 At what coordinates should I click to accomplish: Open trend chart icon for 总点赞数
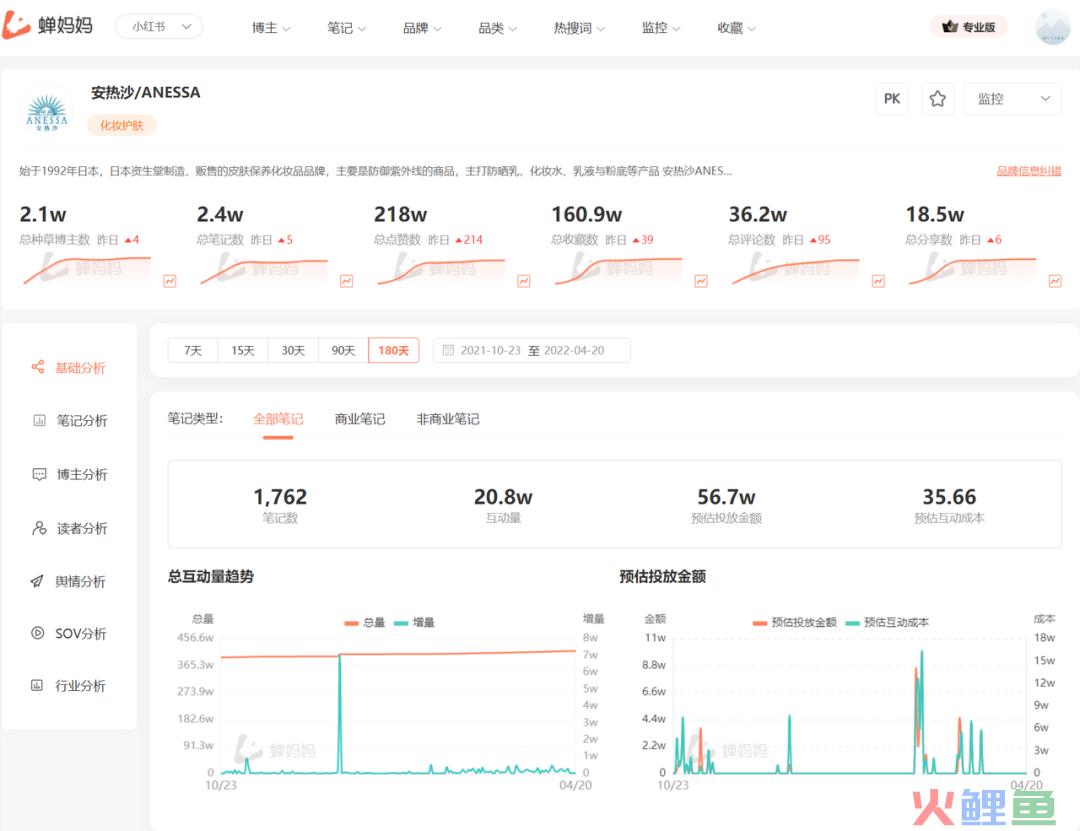click(x=523, y=281)
